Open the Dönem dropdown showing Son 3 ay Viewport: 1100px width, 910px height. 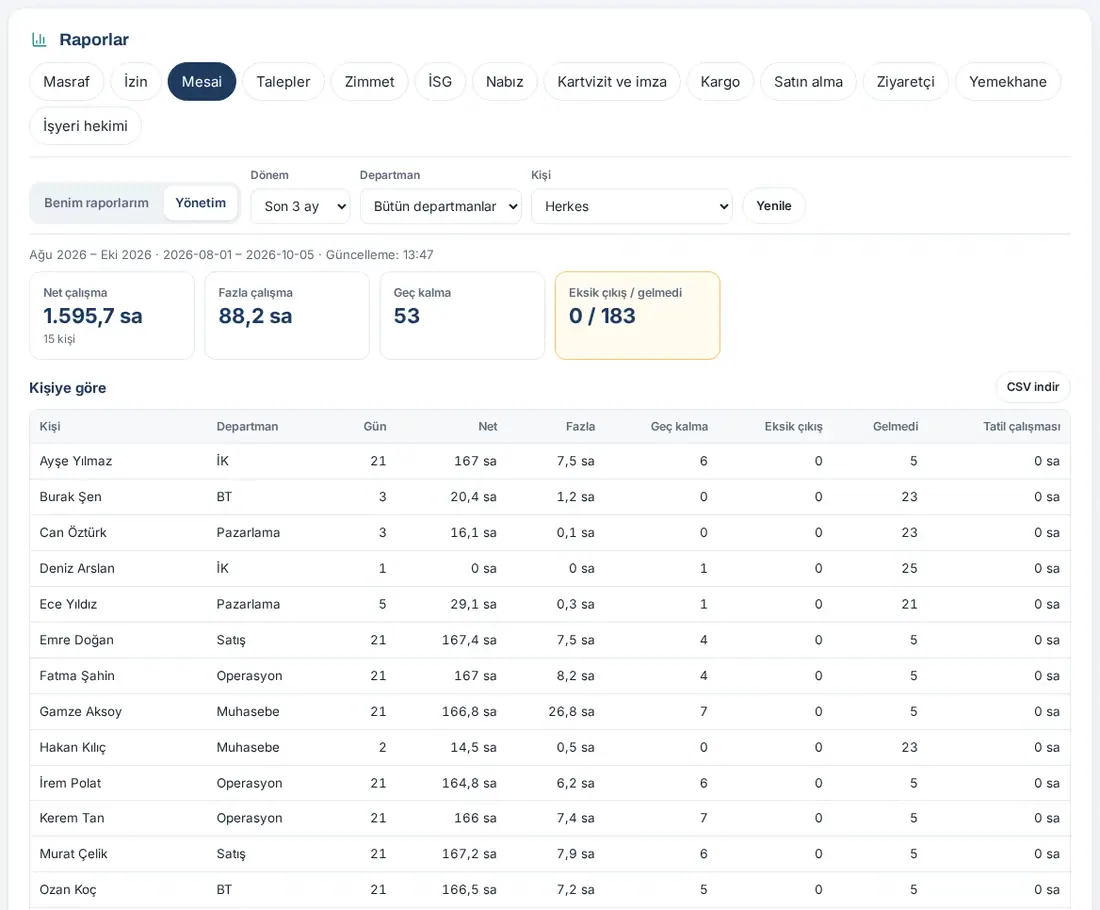[300, 206]
